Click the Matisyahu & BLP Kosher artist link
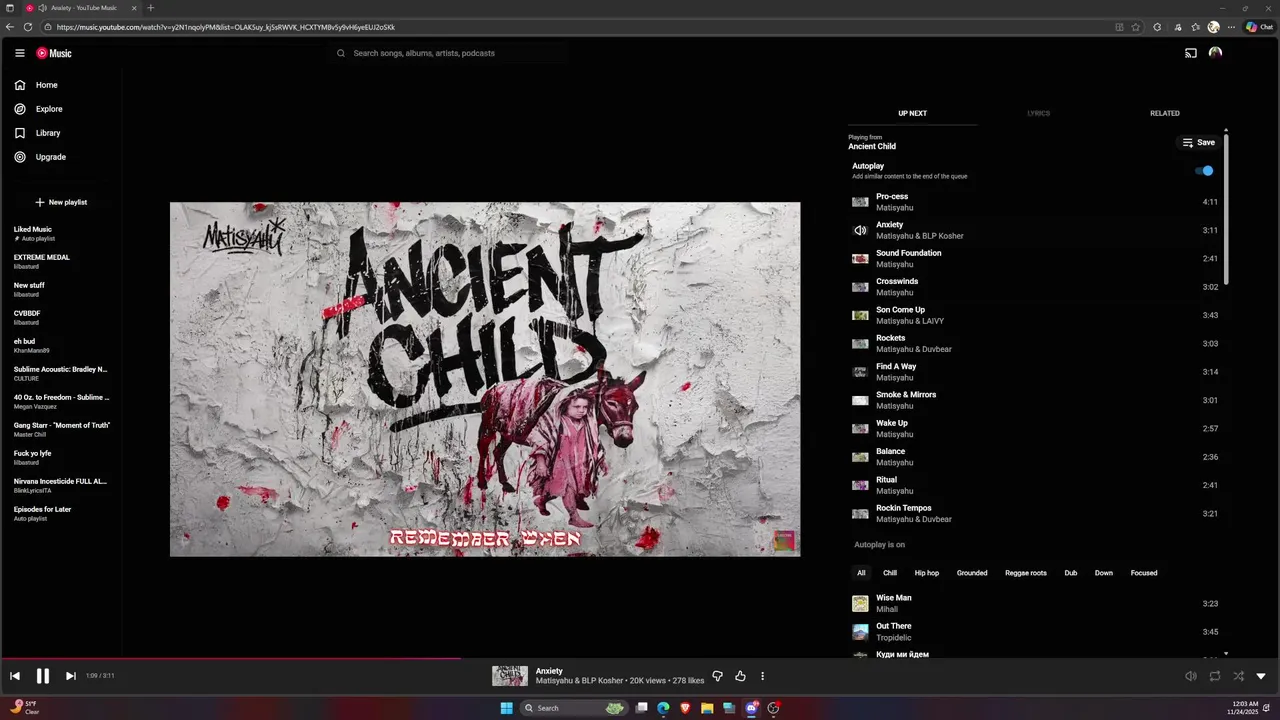 [579, 681]
